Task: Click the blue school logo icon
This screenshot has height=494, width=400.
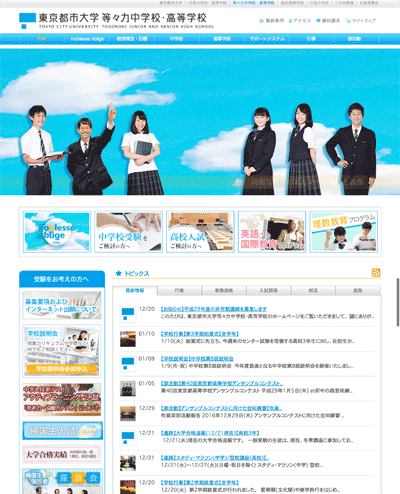Action: pos(27,21)
